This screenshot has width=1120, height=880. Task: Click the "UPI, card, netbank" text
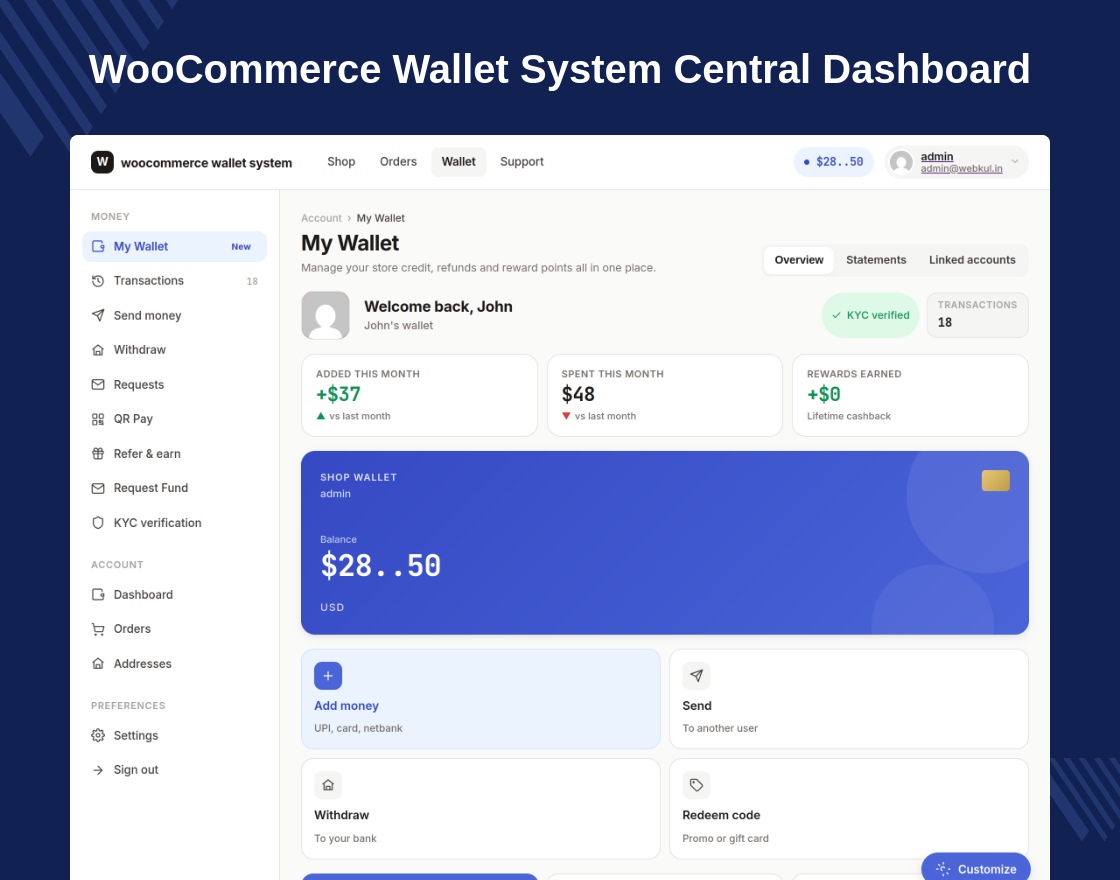point(358,729)
